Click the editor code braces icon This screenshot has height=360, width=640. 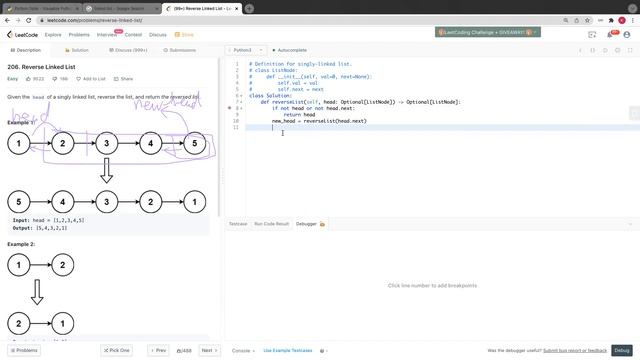click(593, 50)
